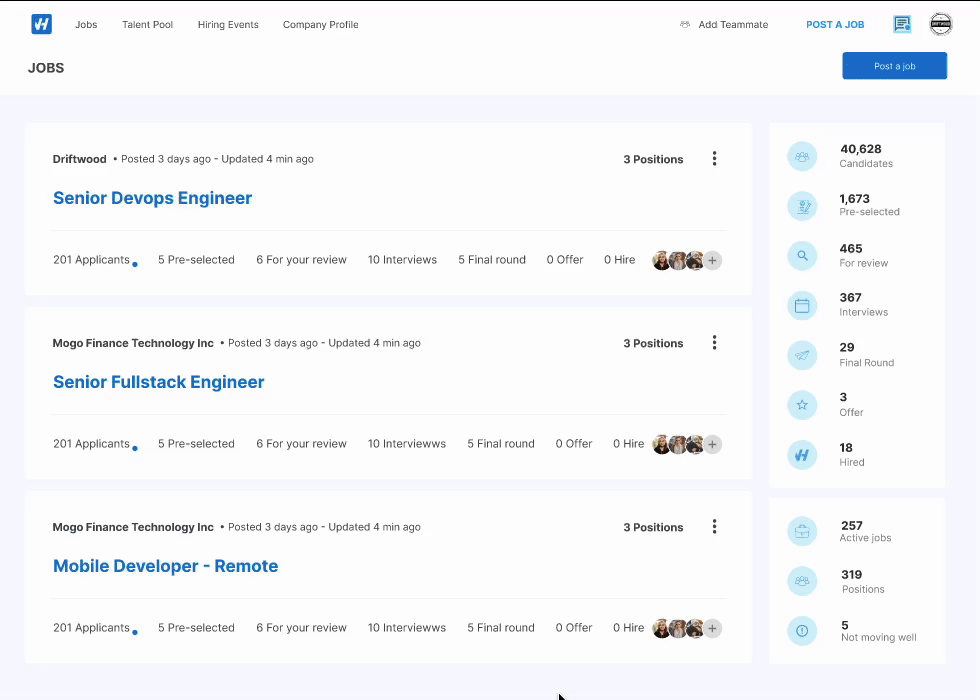Click Pre-selected icon in stats panel

click(802, 206)
